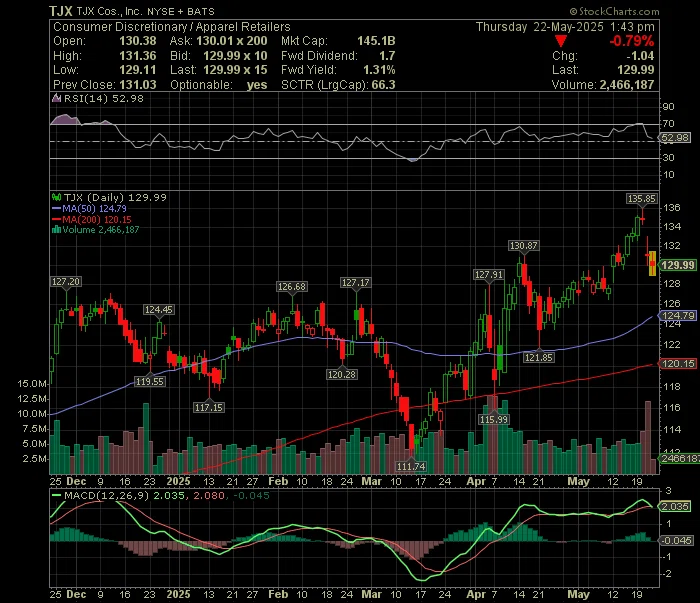Click the 127.17 peak price label
Image resolution: width=700 pixels, height=603 pixels.
[355, 283]
